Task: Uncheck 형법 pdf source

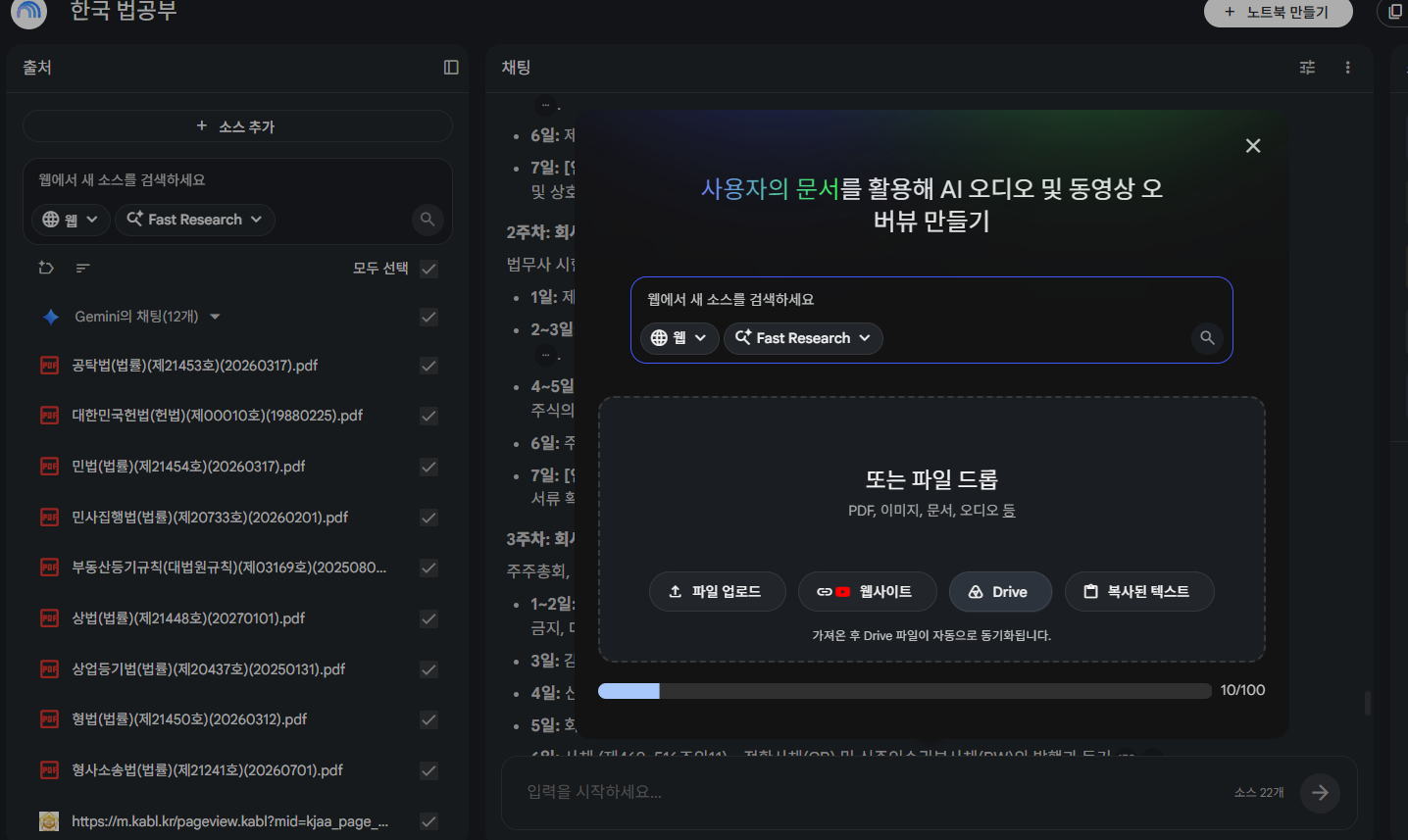Action: click(x=428, y=719)
